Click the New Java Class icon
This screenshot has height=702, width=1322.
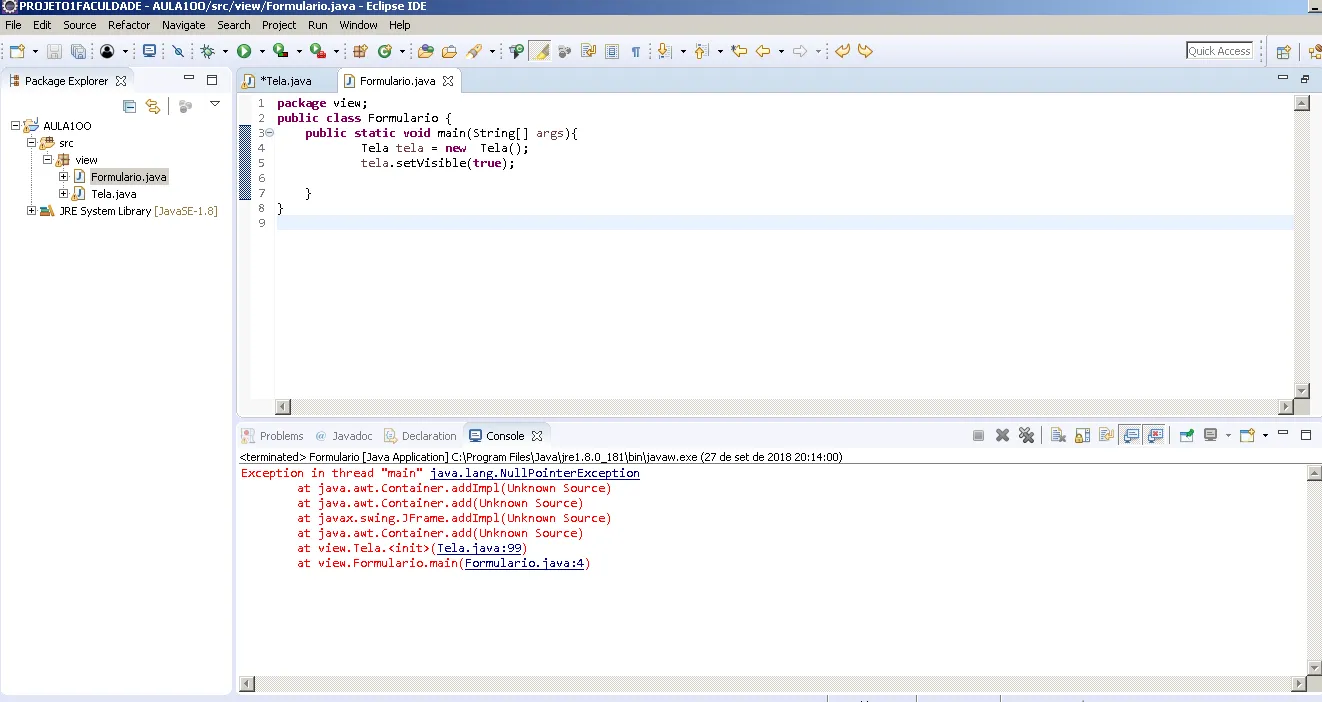pos(384,51)
